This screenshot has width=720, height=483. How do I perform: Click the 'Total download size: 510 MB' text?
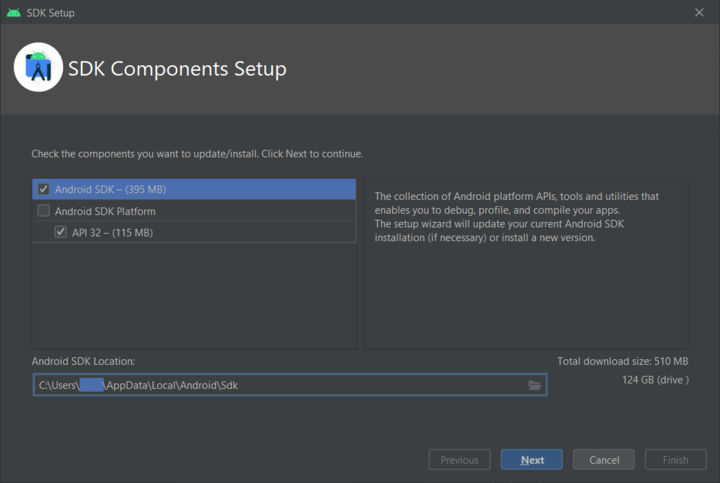(623, 361)
